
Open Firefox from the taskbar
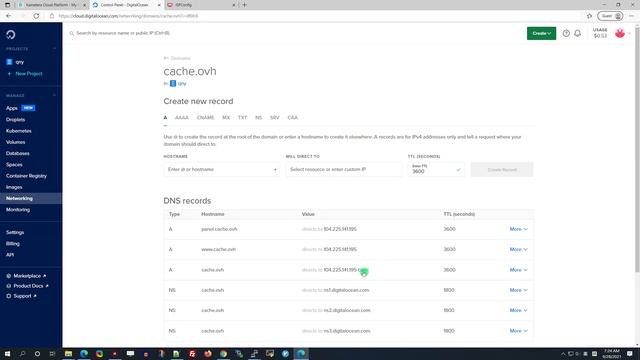(x=208, y=353)
